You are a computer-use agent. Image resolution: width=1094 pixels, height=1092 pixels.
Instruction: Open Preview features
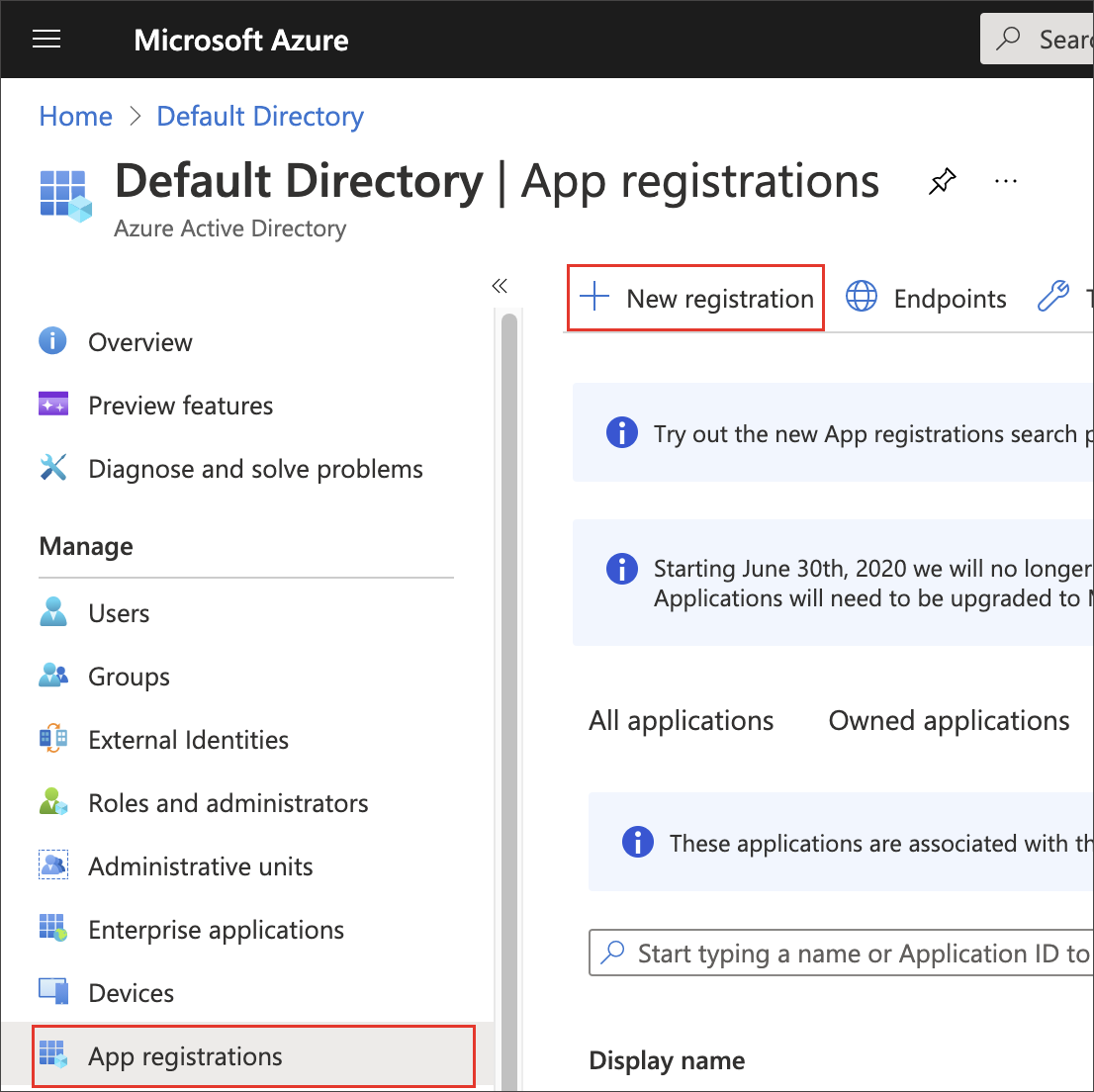click(x=180, y=405)
